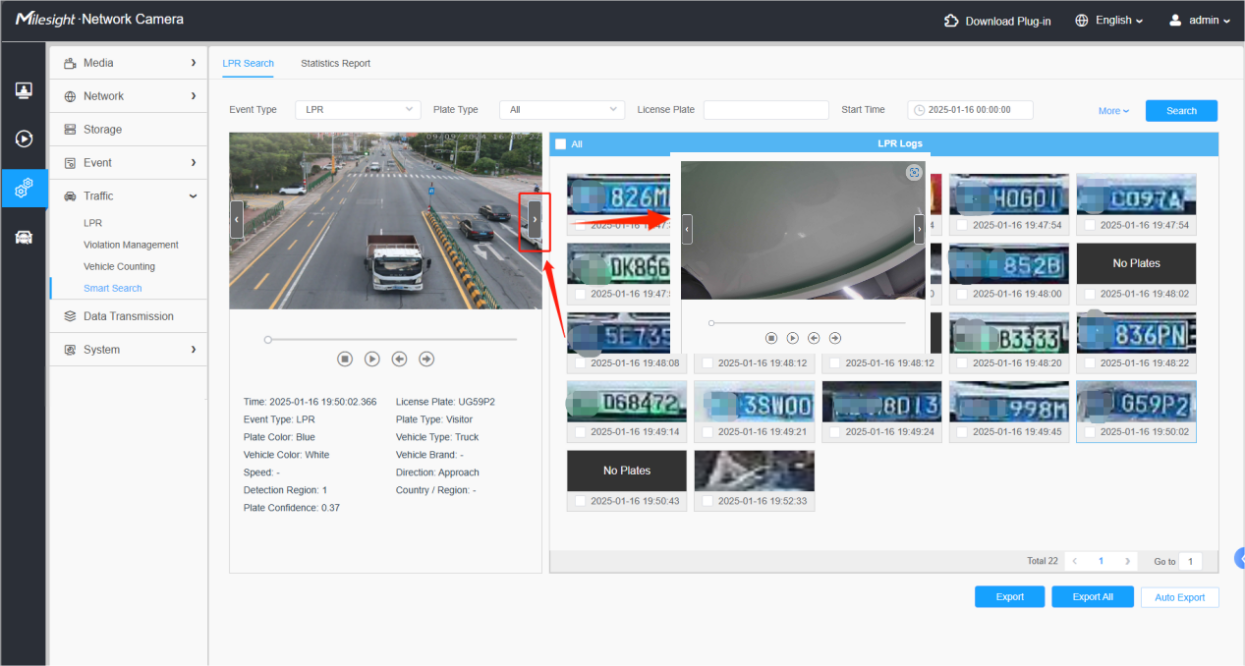
Task: Open Violation Management under Traffic
Action: (131, 245)
